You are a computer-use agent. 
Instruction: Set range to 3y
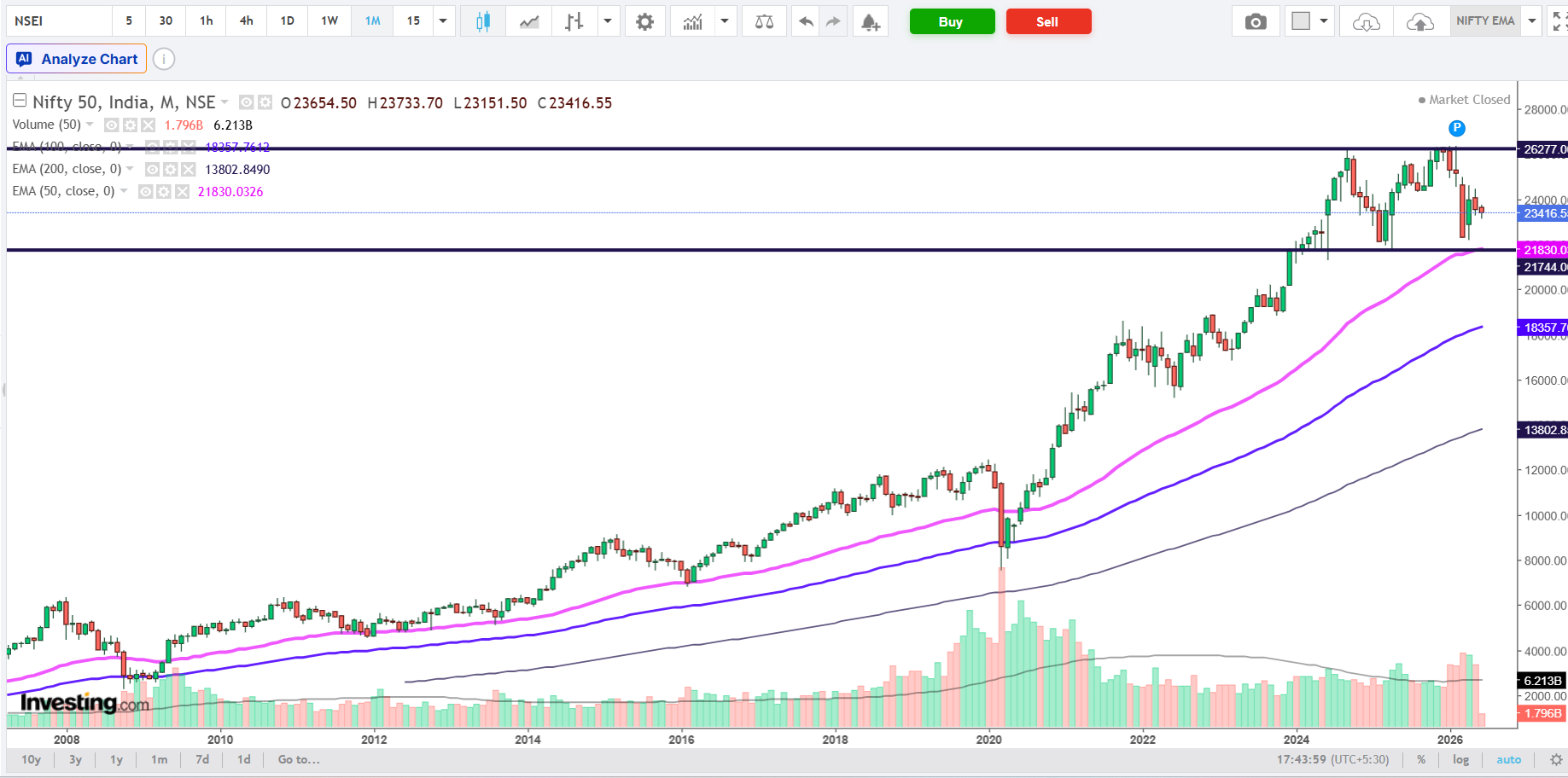(76, 759)
